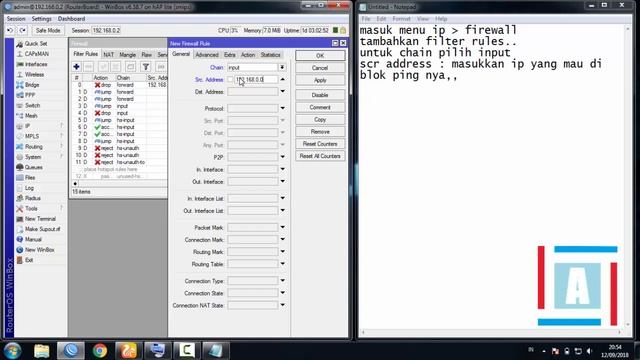Open the Queues sidebar icon
640x360 pixels.
(x=19, y=167)
